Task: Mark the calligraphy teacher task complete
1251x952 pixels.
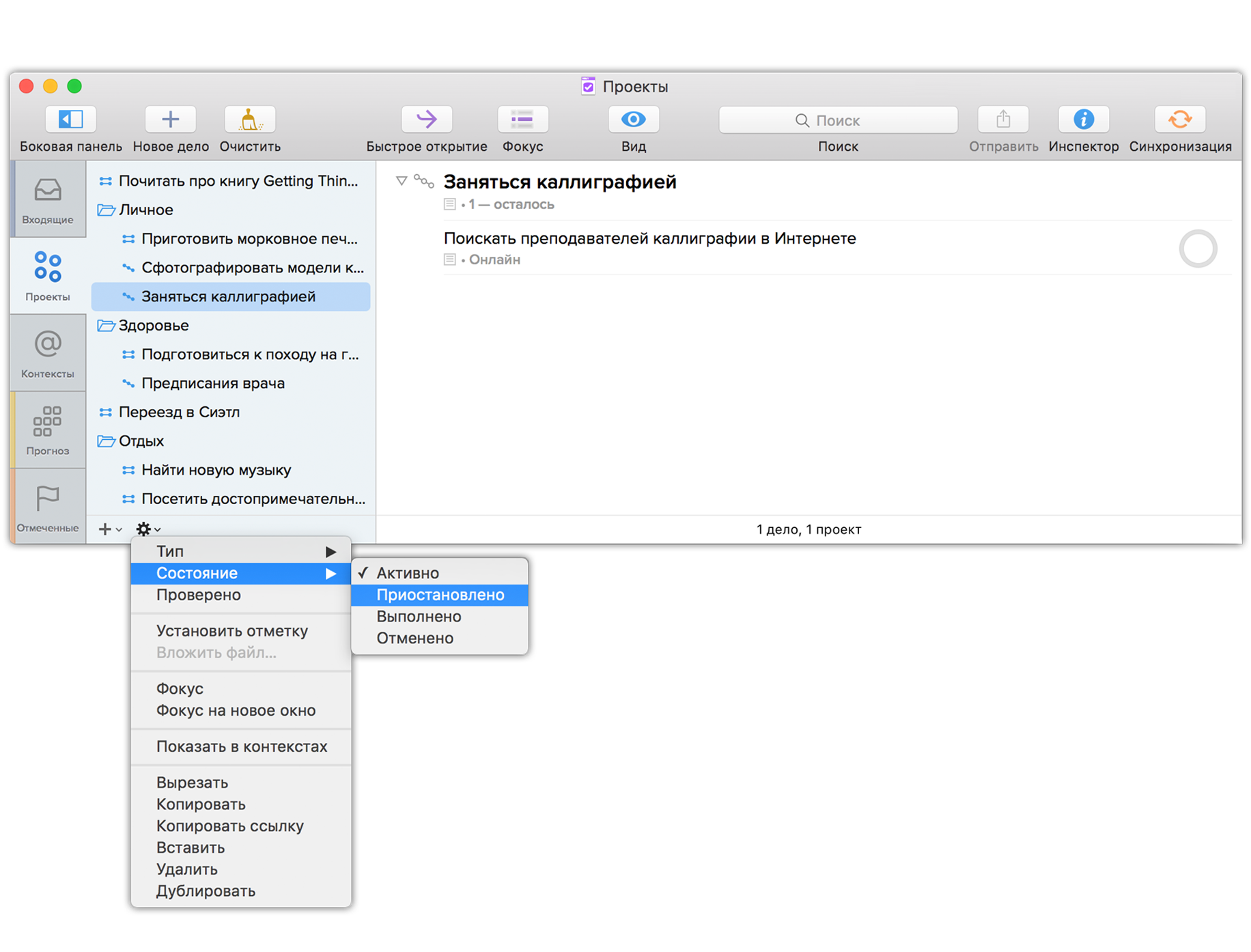Action: (x=1198, y=249)
